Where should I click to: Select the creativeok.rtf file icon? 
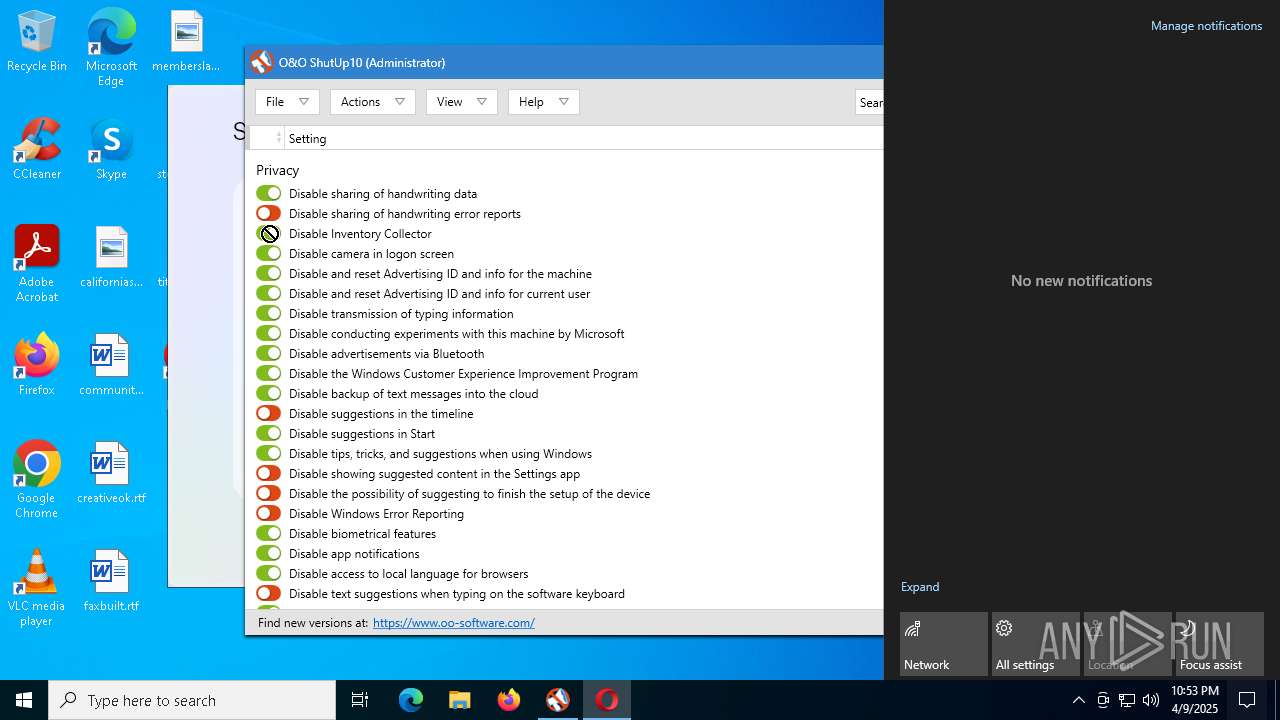pos(111,473)
